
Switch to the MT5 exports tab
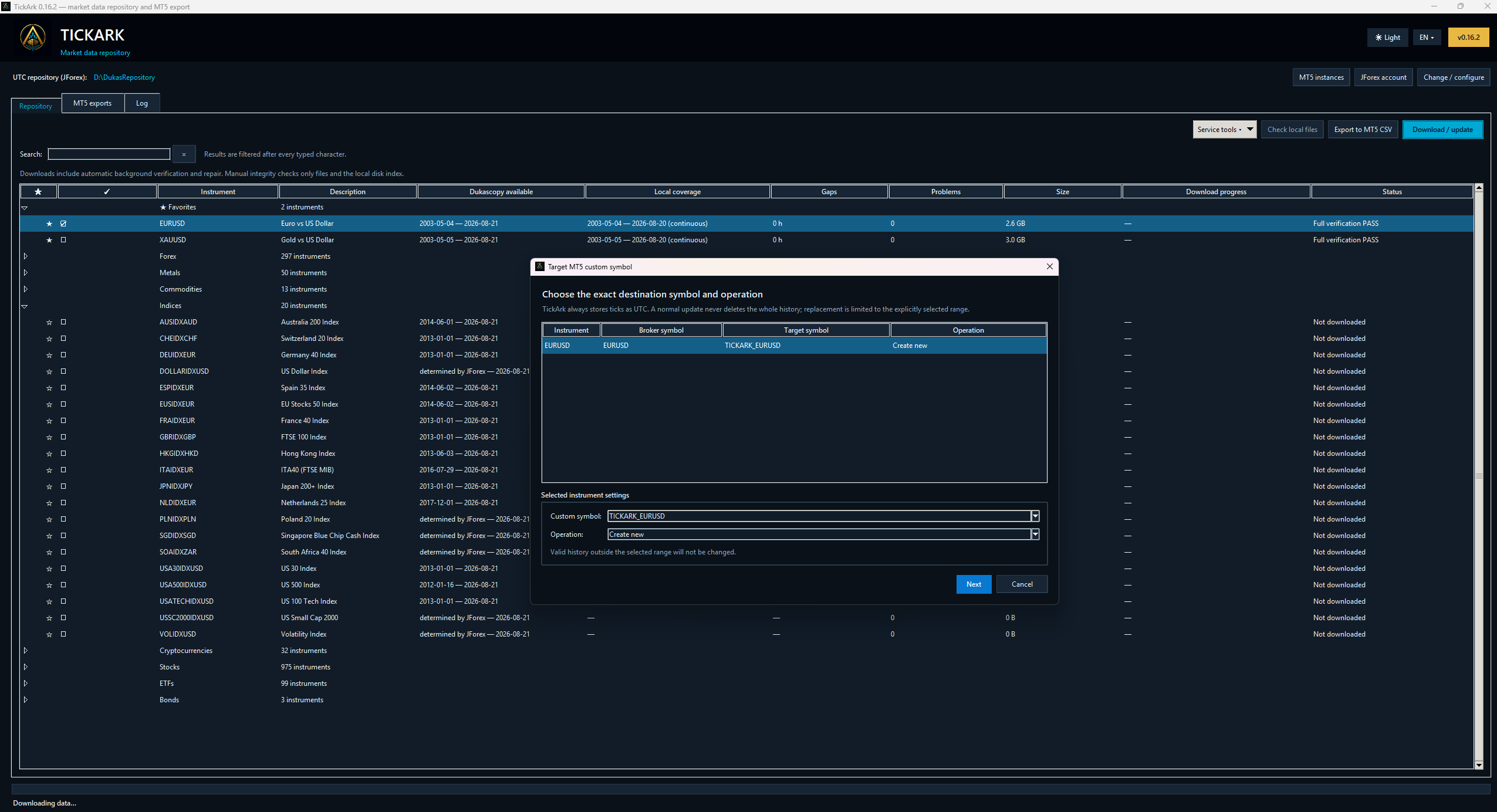click(92, 103)
